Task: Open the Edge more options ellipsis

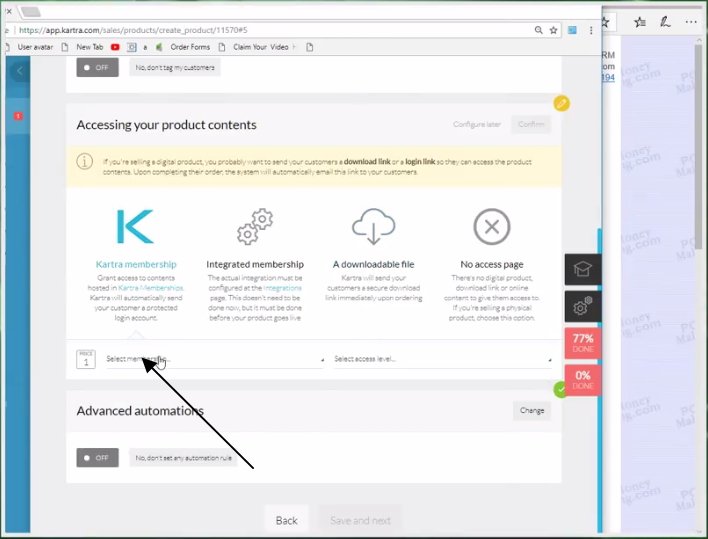Action: [691, 22]
